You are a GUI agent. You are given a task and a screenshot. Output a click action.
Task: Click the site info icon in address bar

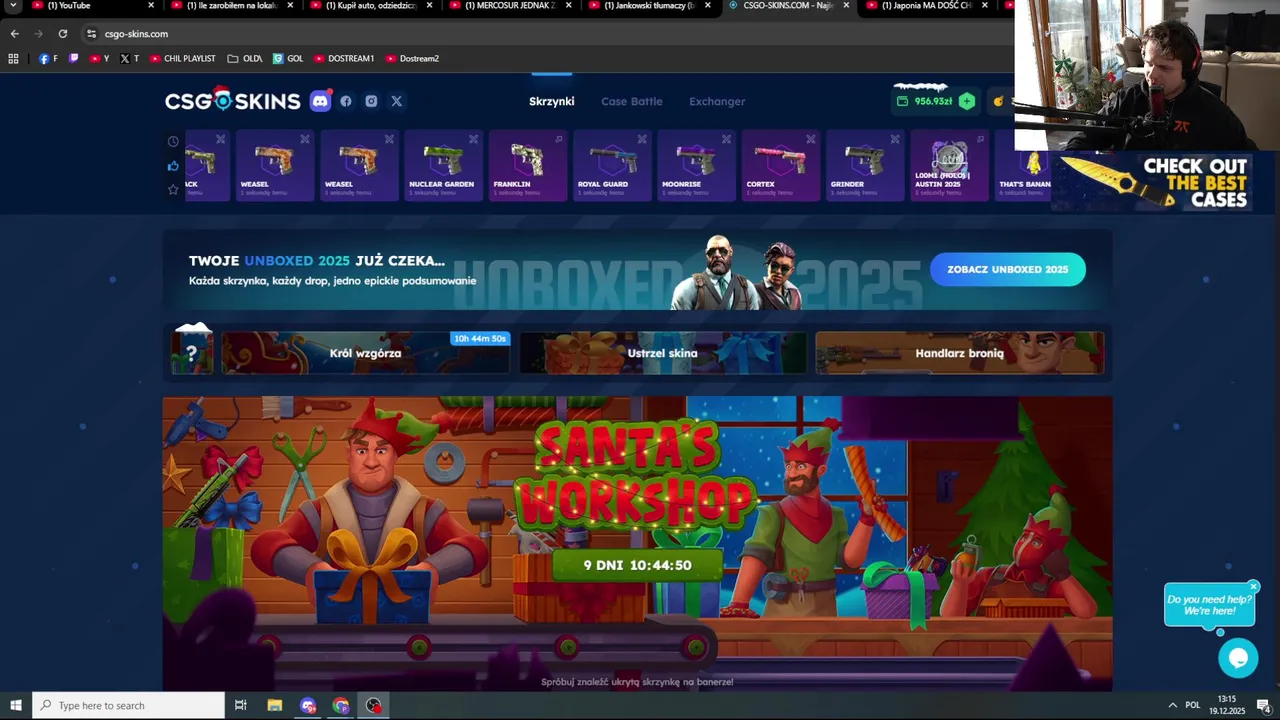point(91,33)
